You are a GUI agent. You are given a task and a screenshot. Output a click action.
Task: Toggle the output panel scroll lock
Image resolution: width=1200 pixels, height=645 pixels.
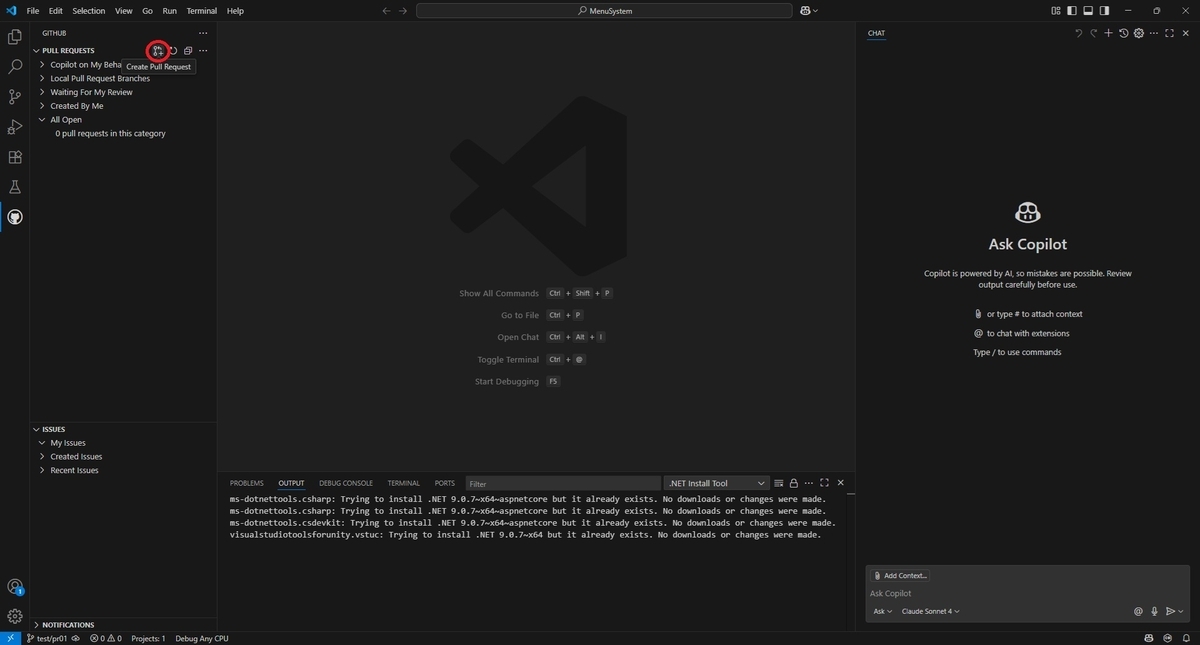coord(794,483)
